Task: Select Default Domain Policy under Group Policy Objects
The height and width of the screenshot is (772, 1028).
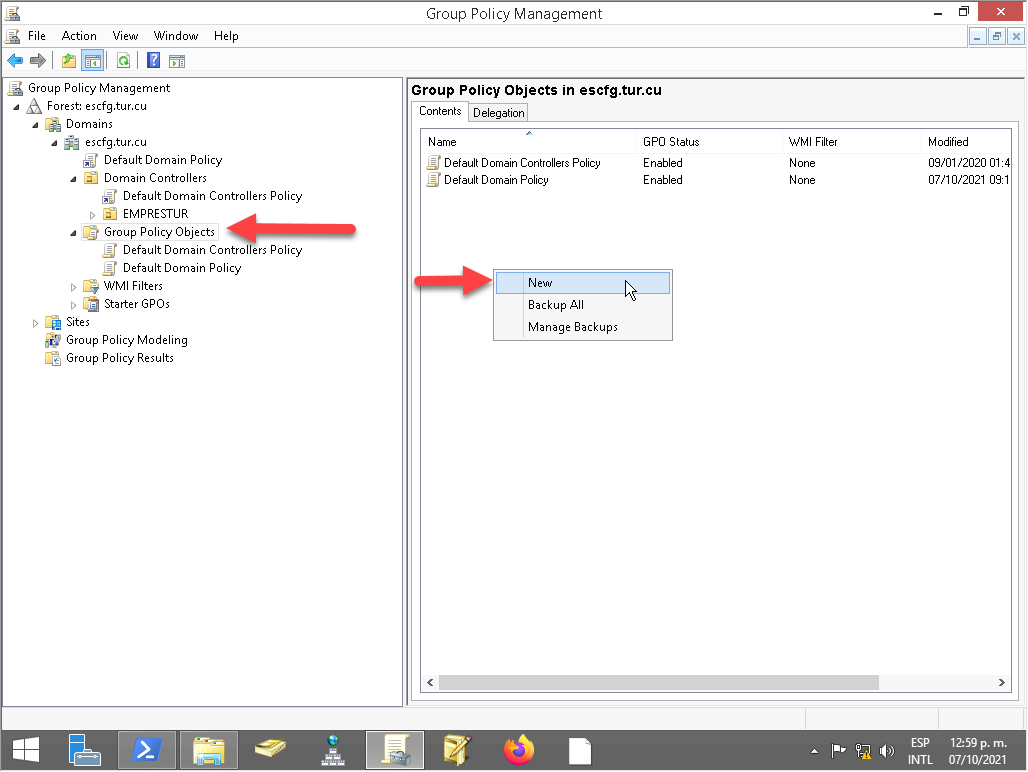Action: pyautogui.click(x=182, y=268)
